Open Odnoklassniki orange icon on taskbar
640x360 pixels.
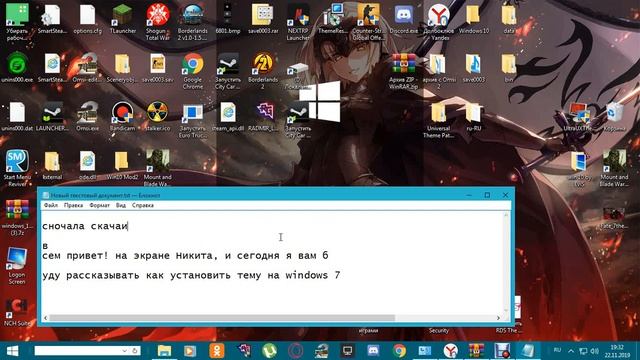[217, 351]
